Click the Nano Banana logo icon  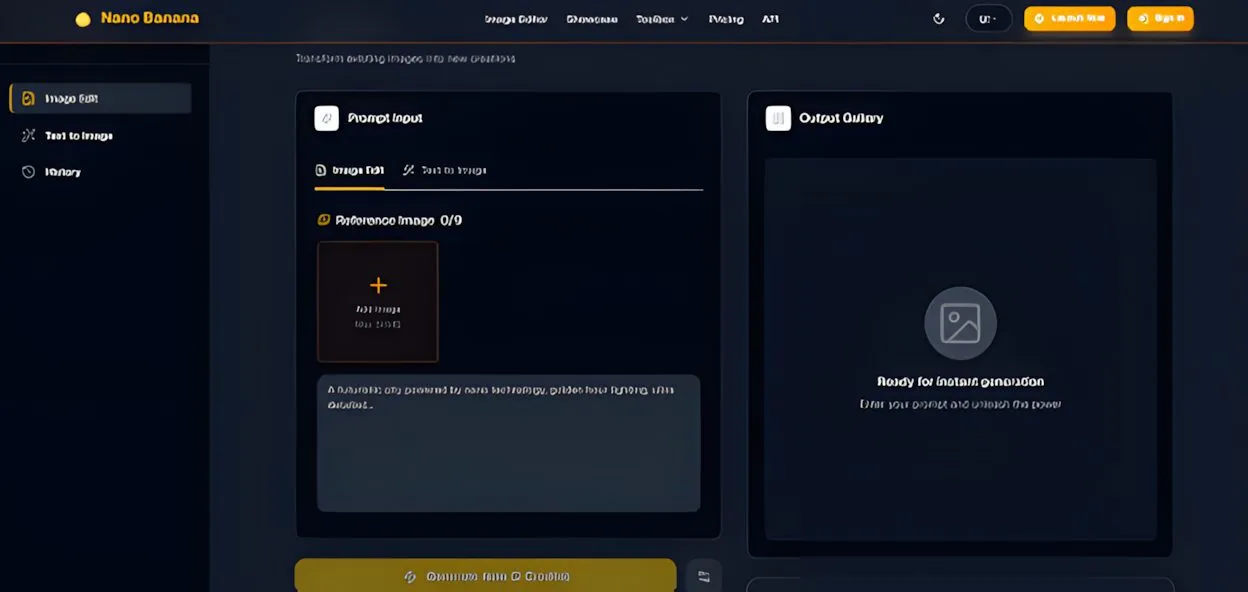83,19
